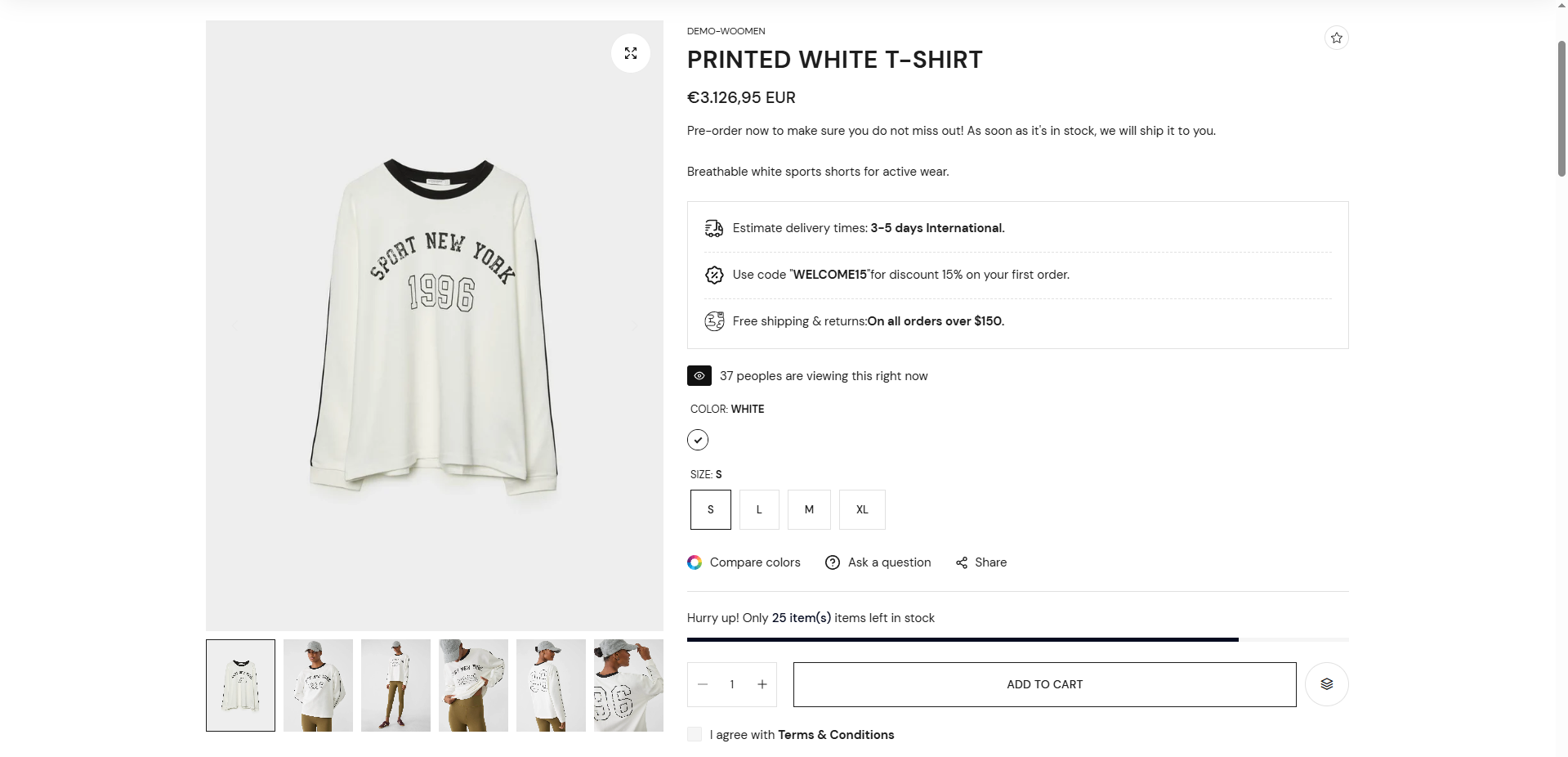The height and width of the screenshot is (757, 1568).
Task: Show second thumbnail of model in cap
Action: (x=318, y=685)
